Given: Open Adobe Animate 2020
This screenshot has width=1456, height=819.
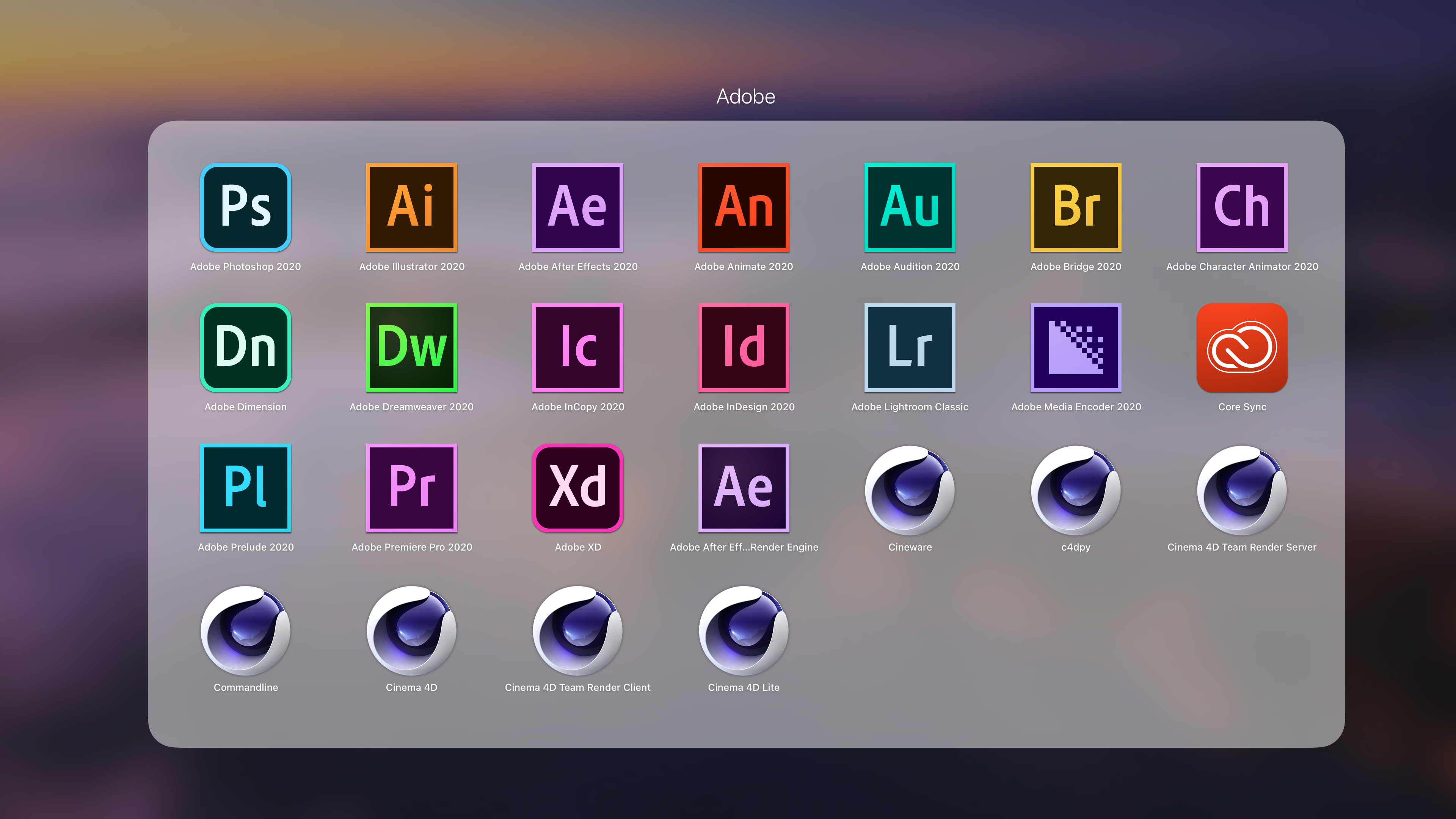Looking at the screenshot, I should (744, 206).
